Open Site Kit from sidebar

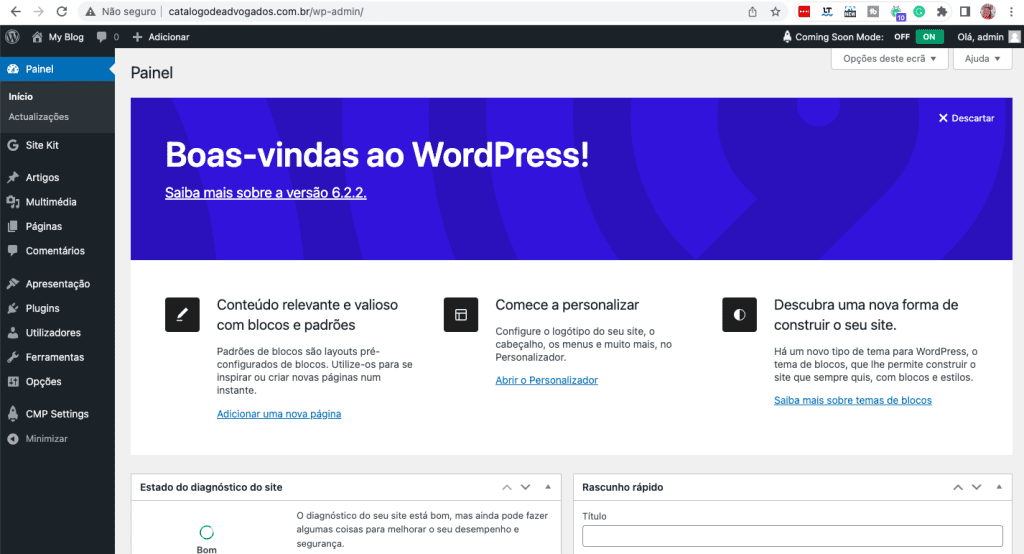pyautogui.click(x=42, y=145)
